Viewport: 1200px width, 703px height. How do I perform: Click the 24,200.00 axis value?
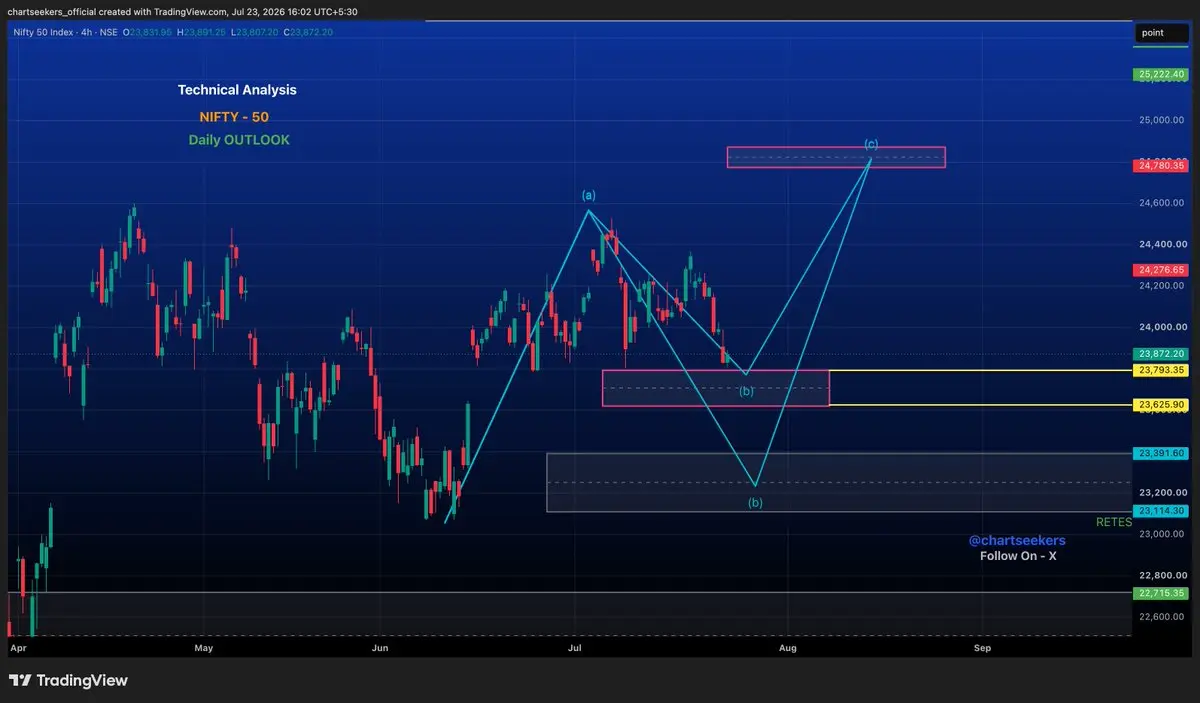1161,286
